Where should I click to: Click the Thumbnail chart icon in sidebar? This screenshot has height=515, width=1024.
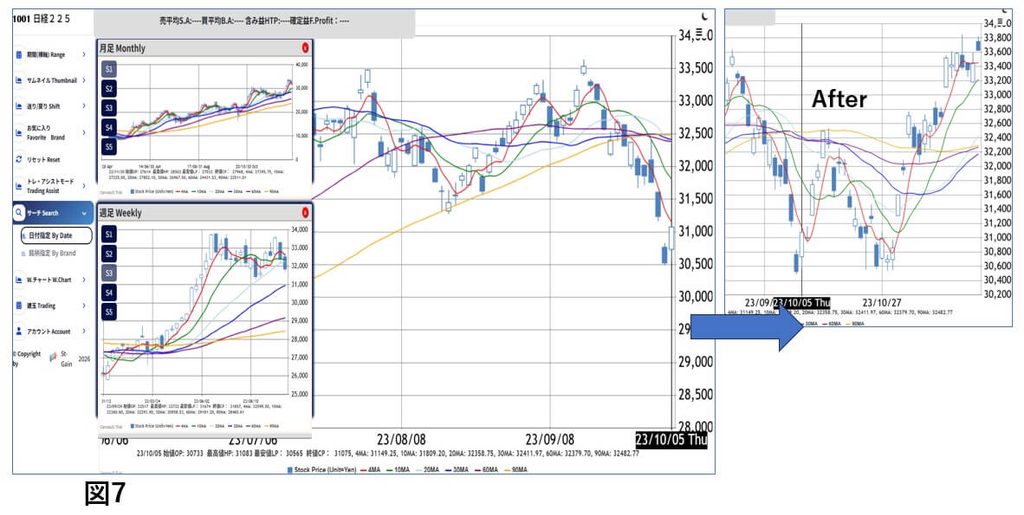click(18, 80)
